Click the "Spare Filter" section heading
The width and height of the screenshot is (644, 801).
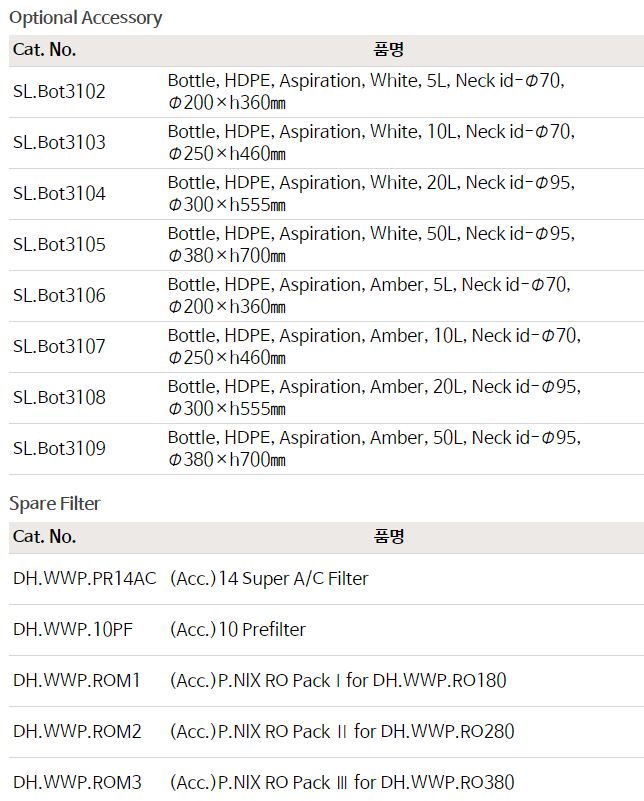click(55, 504)
